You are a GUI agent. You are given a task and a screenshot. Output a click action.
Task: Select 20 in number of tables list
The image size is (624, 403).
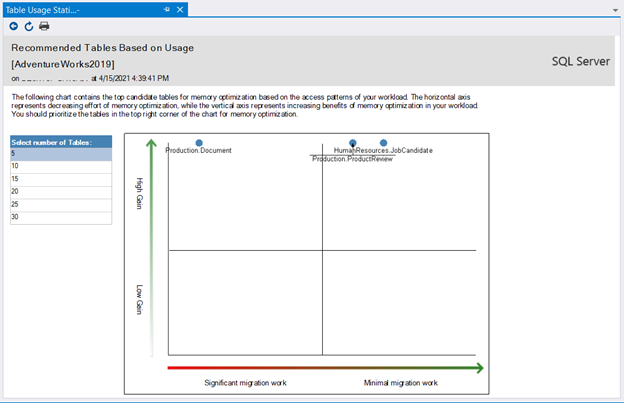[x=61, y=192]
